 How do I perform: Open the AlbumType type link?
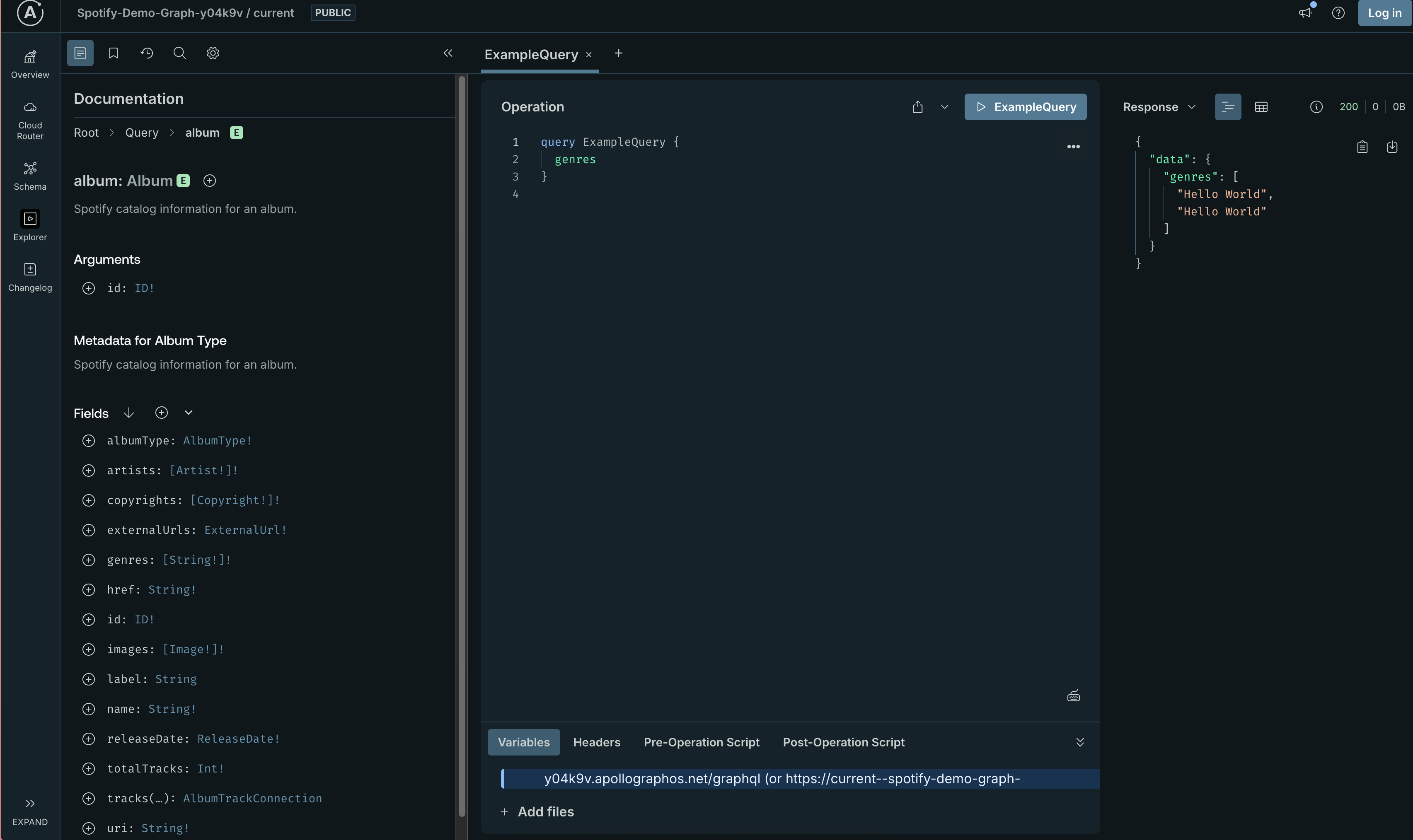point(218,440)
